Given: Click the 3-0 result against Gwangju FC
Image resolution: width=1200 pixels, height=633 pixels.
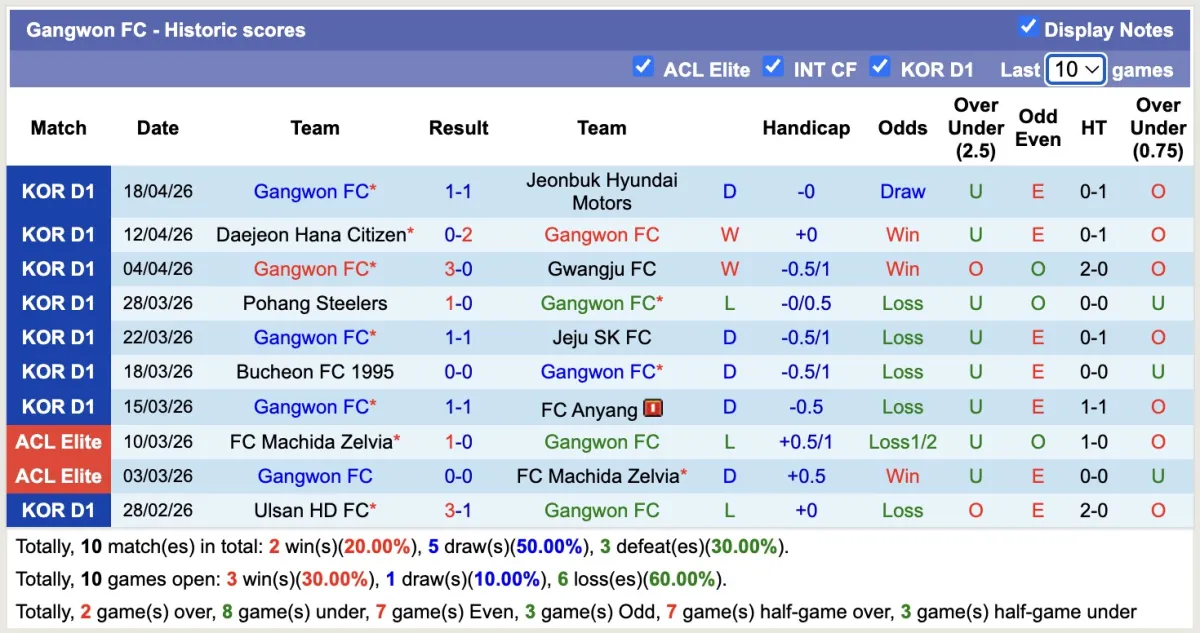Looking at the screenshot, I should click(458, 269).
